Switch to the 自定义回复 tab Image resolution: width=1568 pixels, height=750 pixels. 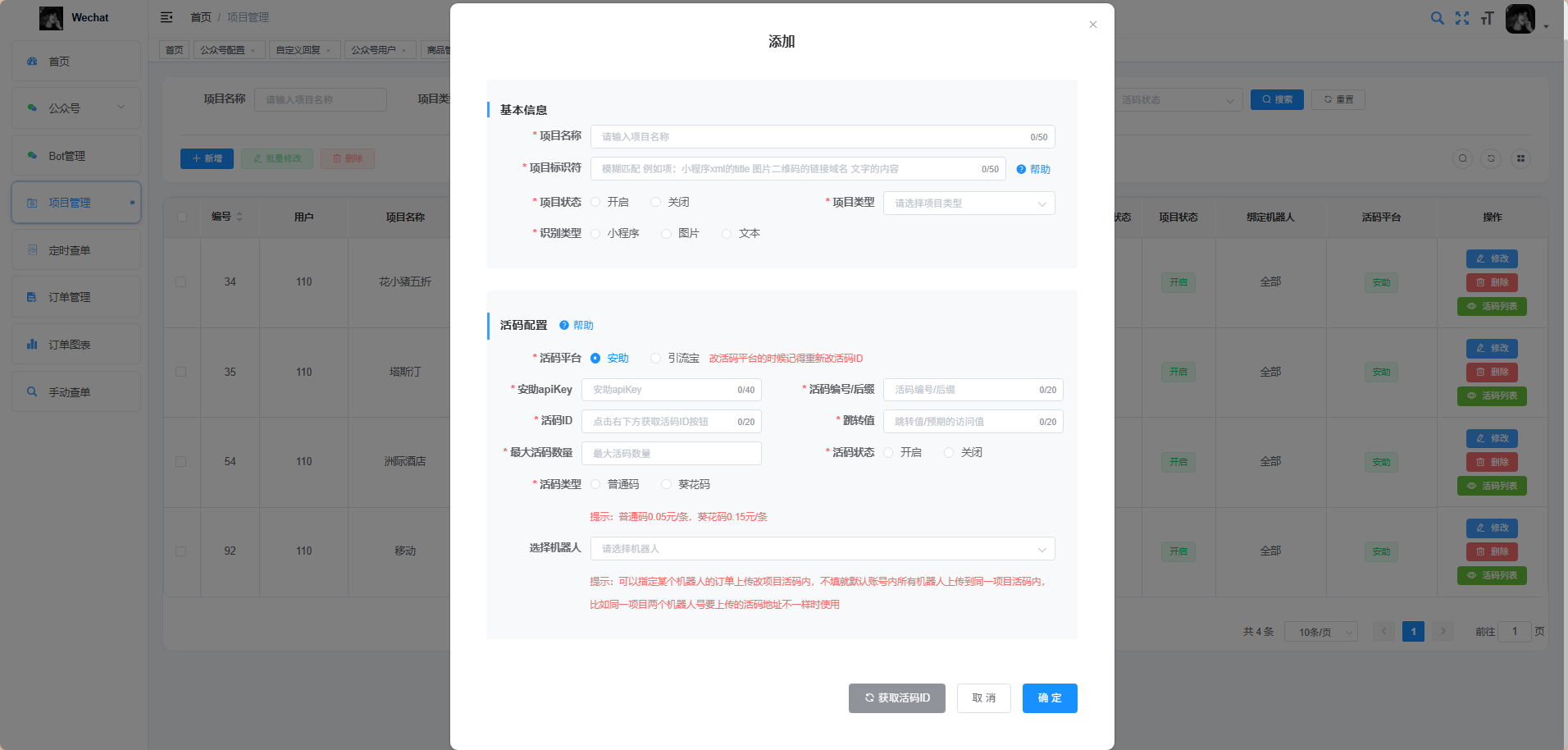click(x=298, y=50)
